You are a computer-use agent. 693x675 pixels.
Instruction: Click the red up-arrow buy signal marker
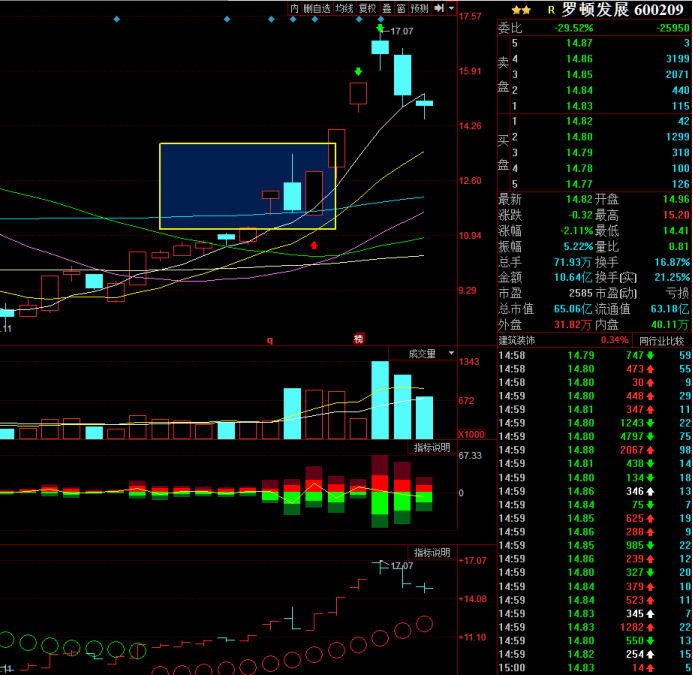[x=315, y=244]
